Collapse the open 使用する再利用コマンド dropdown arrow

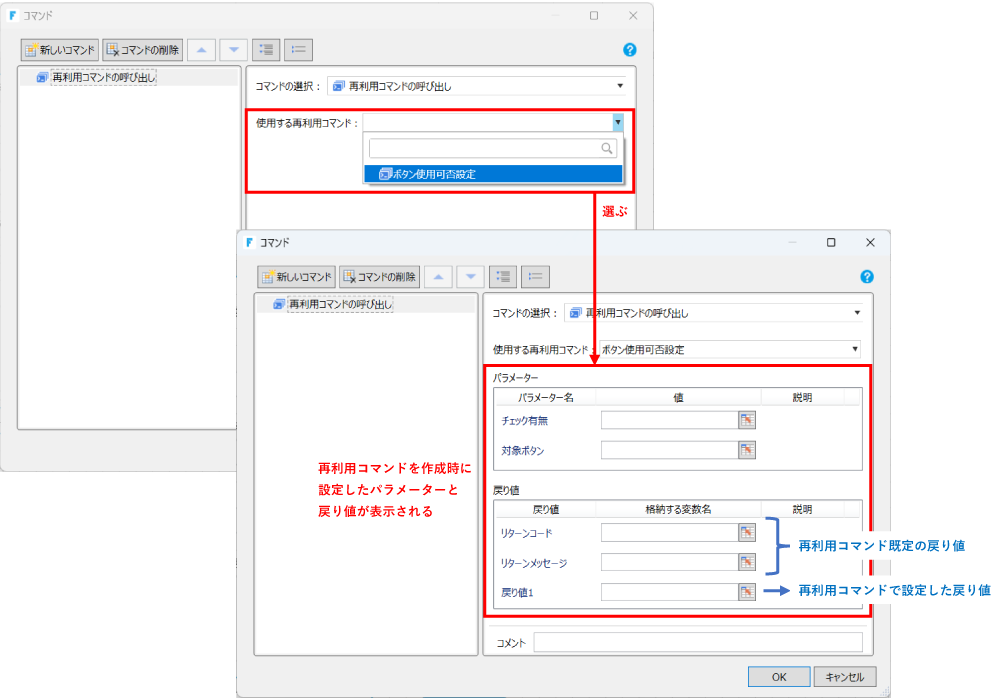pyautogui.click(x=618, y=122)
